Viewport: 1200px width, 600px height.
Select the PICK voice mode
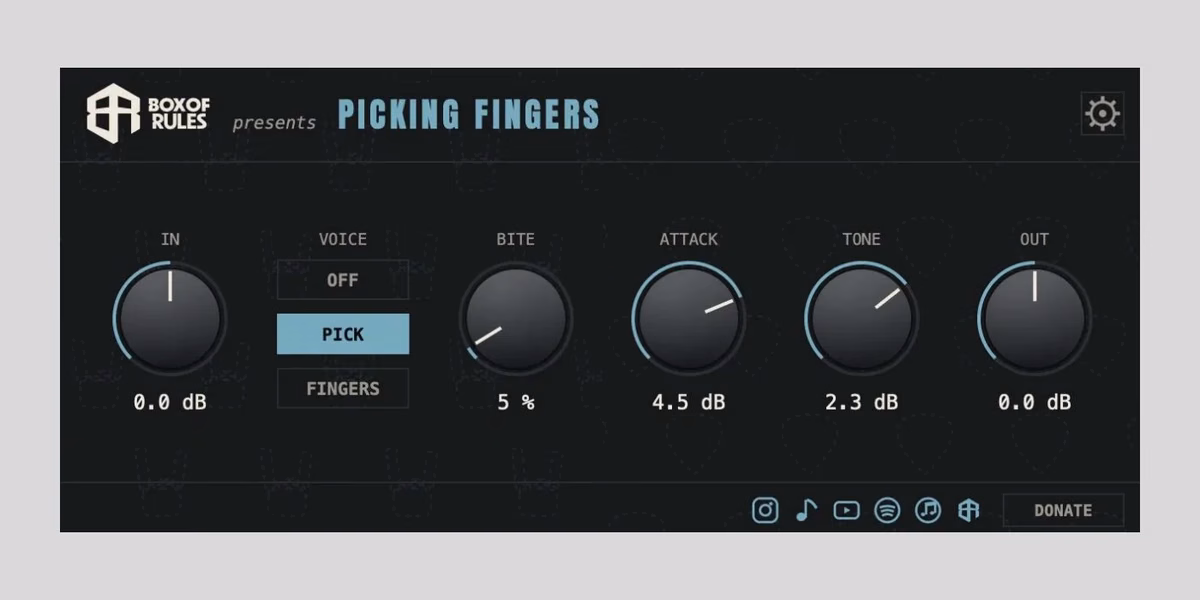click(x=343, y=334)
